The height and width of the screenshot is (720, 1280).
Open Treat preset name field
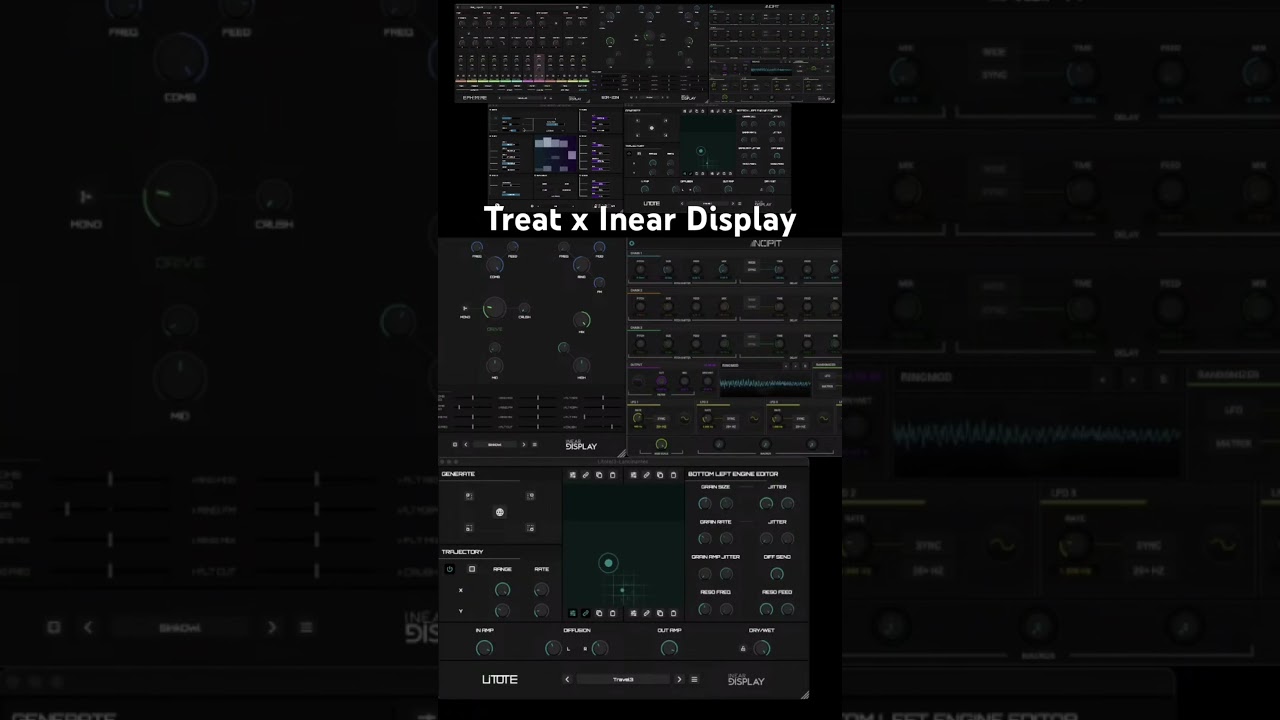click(495, 444)
